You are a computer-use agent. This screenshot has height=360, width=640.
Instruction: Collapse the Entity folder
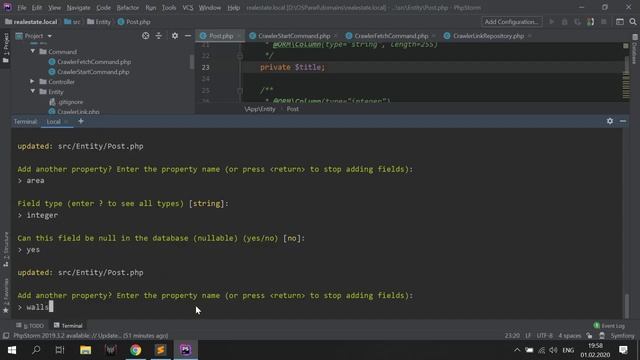pos(33,91)
